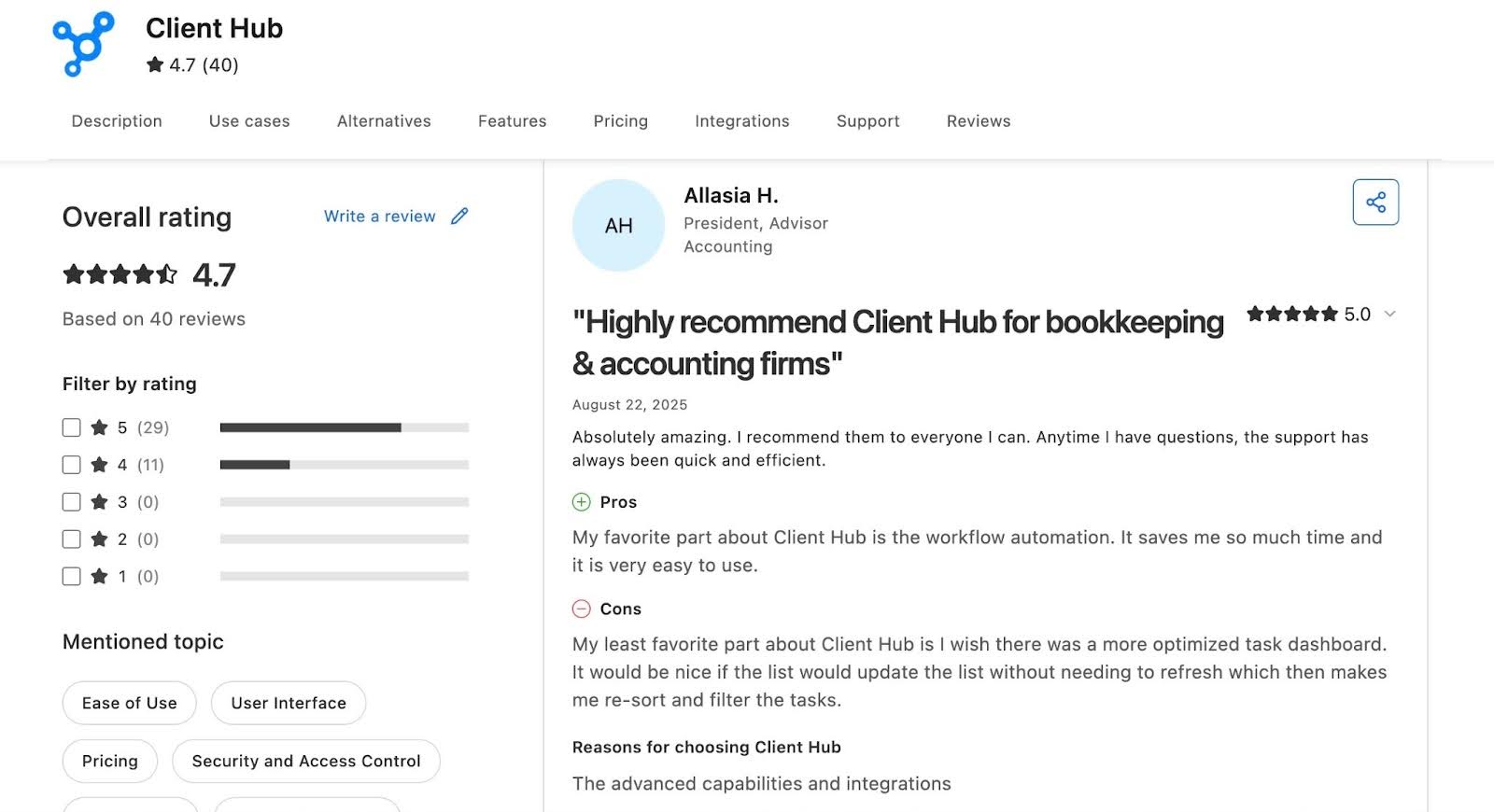Check the 4-star rating filter
This screenshot has width=1494, height=812.
coord(71,464)
